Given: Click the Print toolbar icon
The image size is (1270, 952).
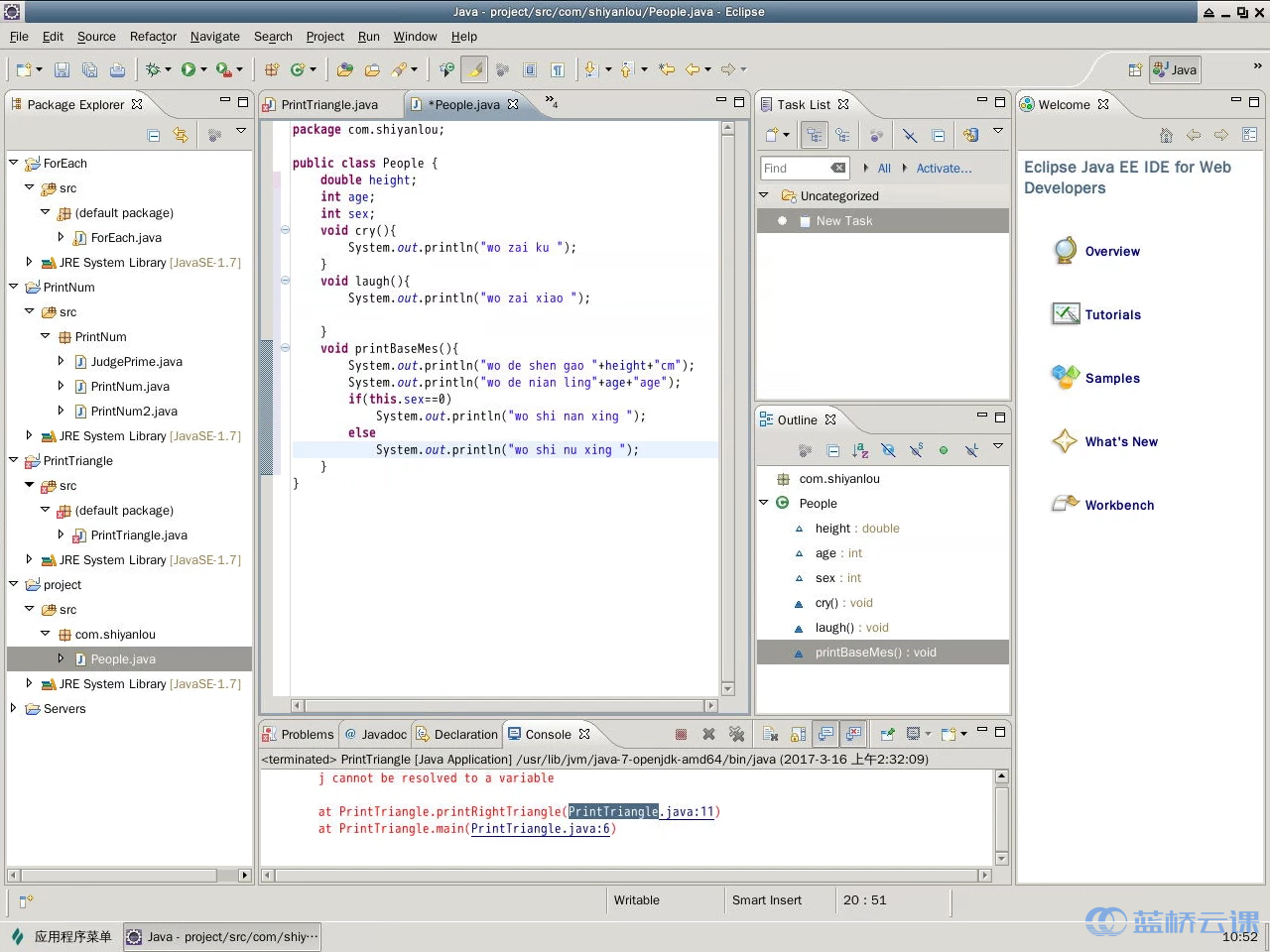Looking at the screenshot, I should click(x=117, y=69).
